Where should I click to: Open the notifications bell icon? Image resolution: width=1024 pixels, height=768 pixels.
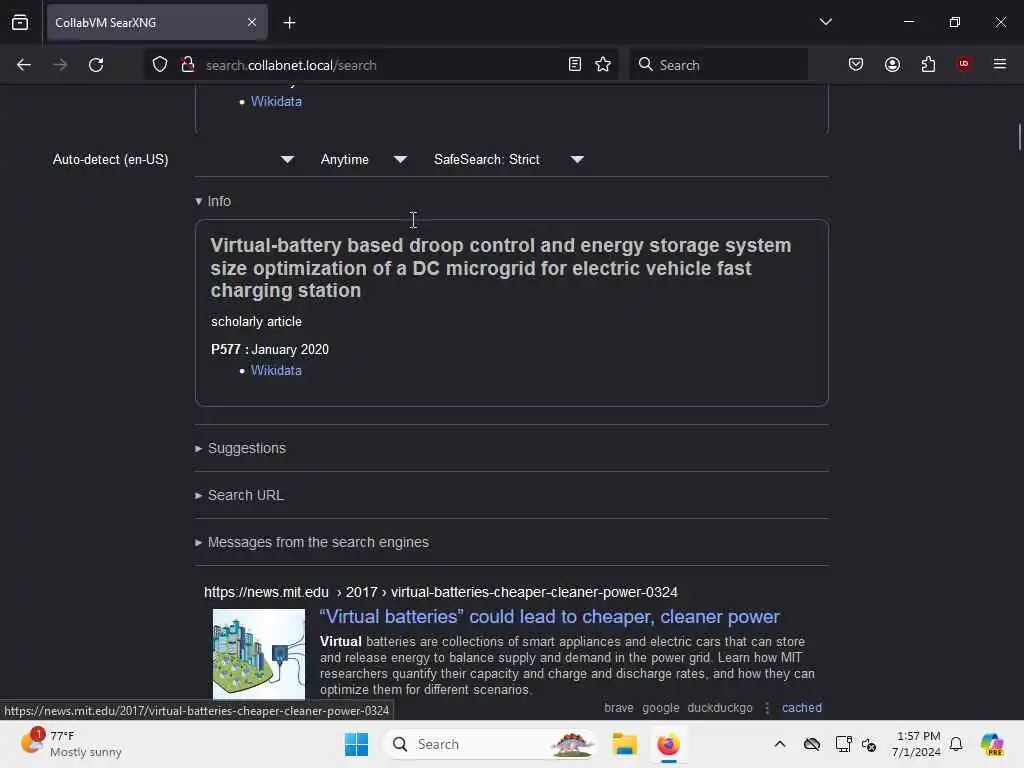tap(956, 744)
